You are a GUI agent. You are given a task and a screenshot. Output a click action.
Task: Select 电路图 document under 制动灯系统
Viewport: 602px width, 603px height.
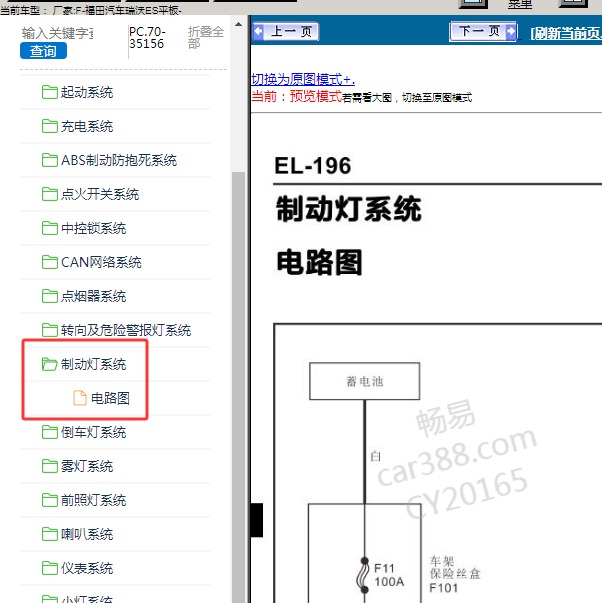point(110,398)
